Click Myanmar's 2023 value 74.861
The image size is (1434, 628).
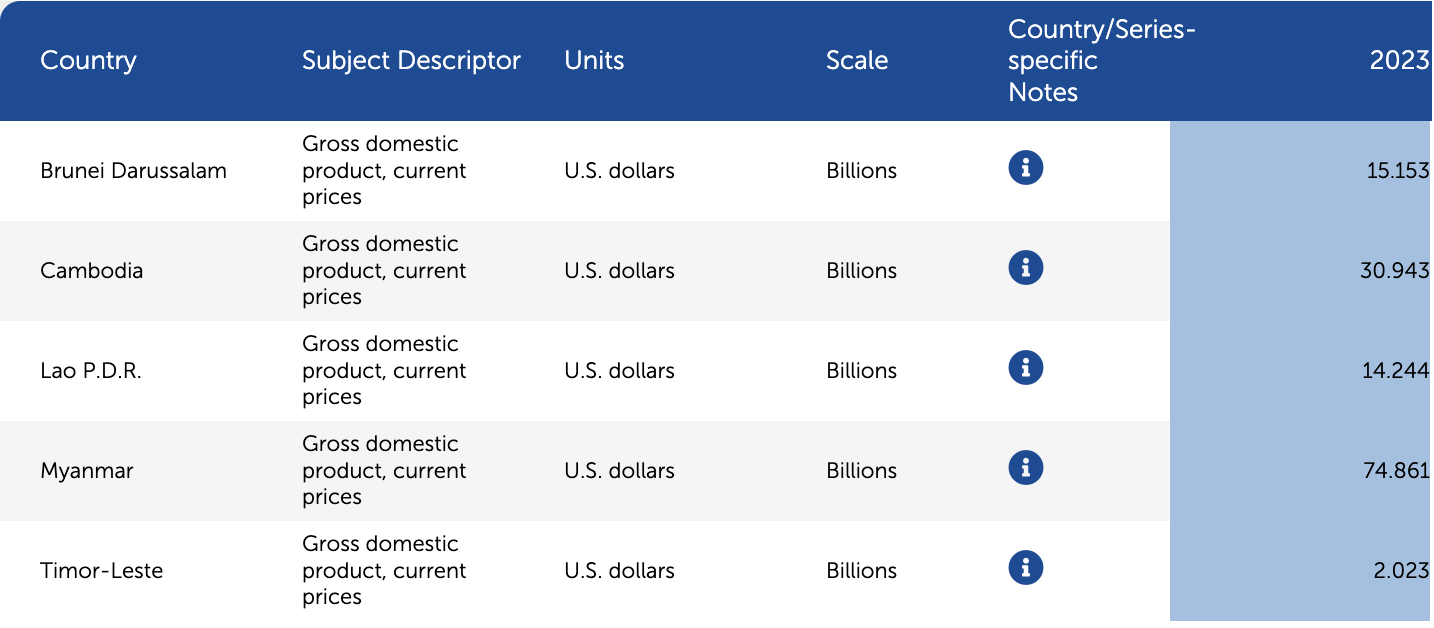pyautogui.click(x=1395, y=471)
